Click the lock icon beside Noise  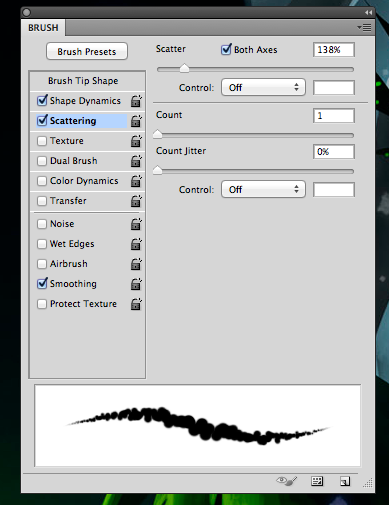[136, 224]
